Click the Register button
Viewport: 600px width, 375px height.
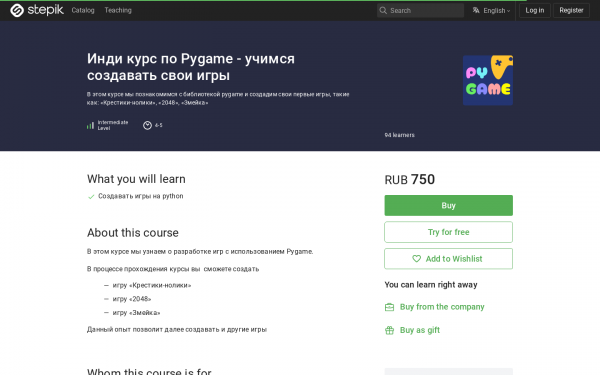(x=571, y=10)
